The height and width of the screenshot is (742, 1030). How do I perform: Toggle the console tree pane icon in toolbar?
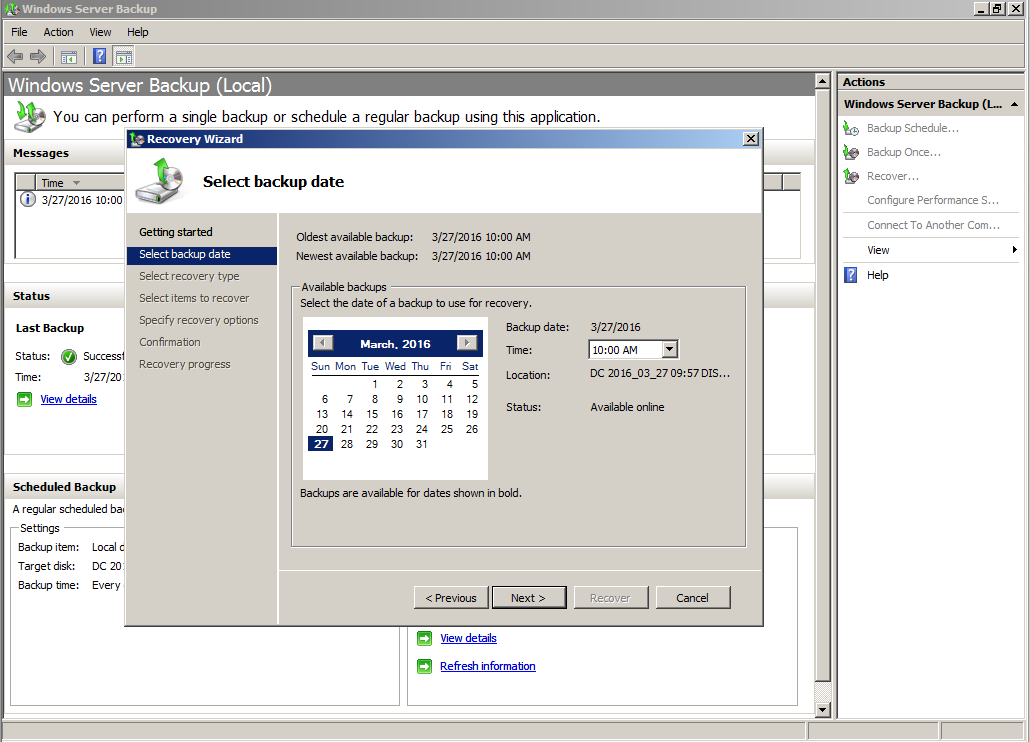coord(69,57)
